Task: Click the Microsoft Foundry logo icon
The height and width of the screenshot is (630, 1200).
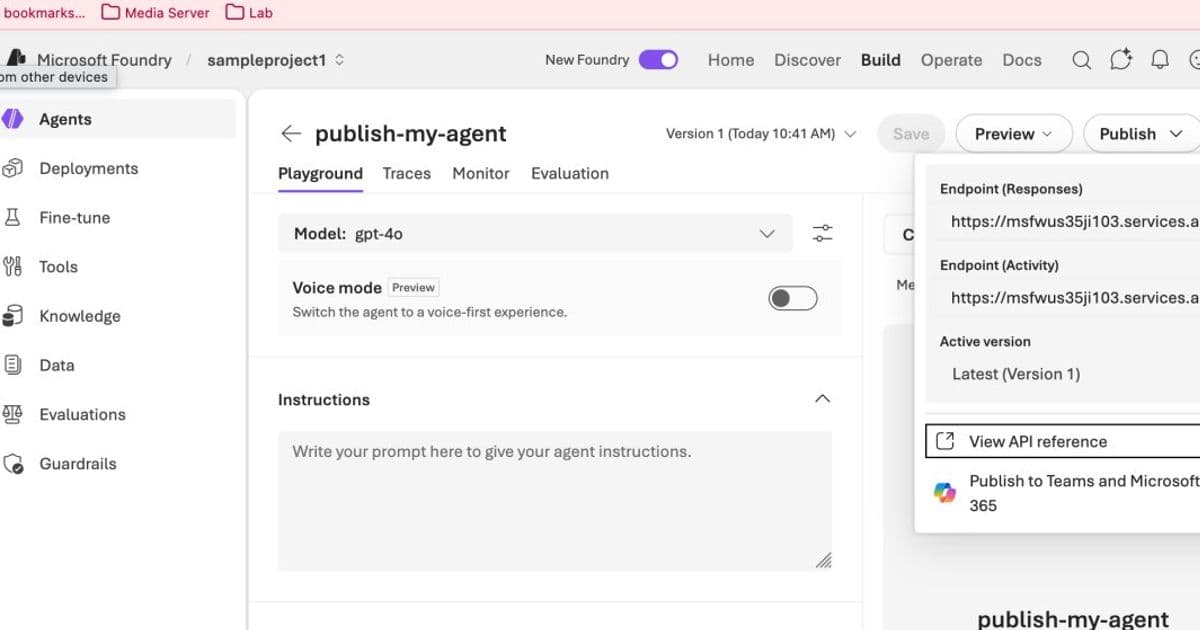Action: coord(15,58)
